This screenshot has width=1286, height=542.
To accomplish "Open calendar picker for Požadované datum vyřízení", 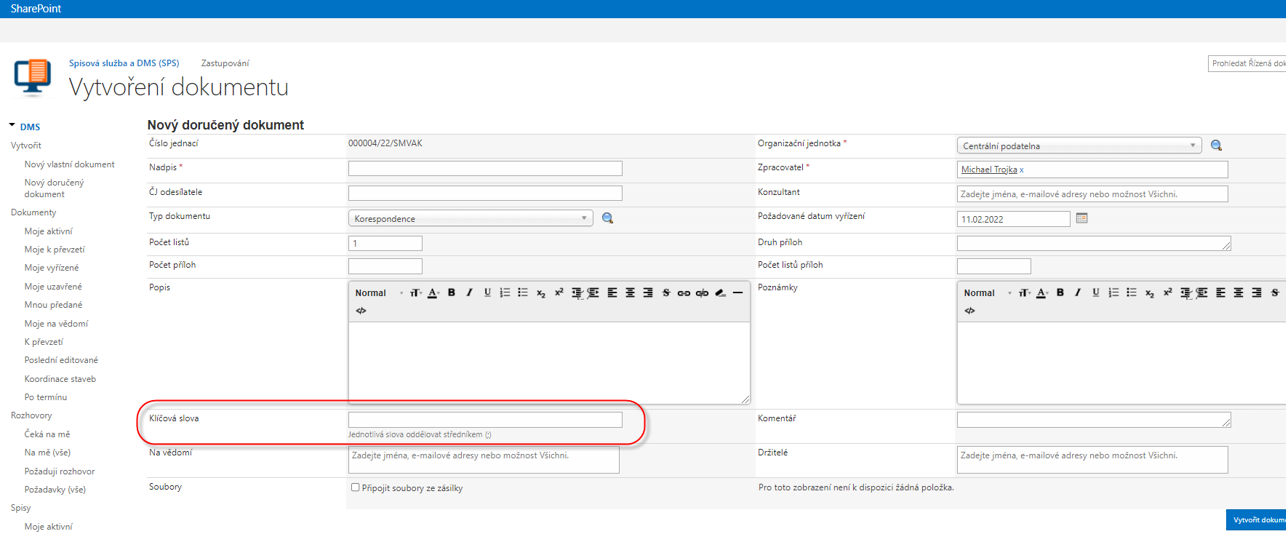I will coord(1081,218).
